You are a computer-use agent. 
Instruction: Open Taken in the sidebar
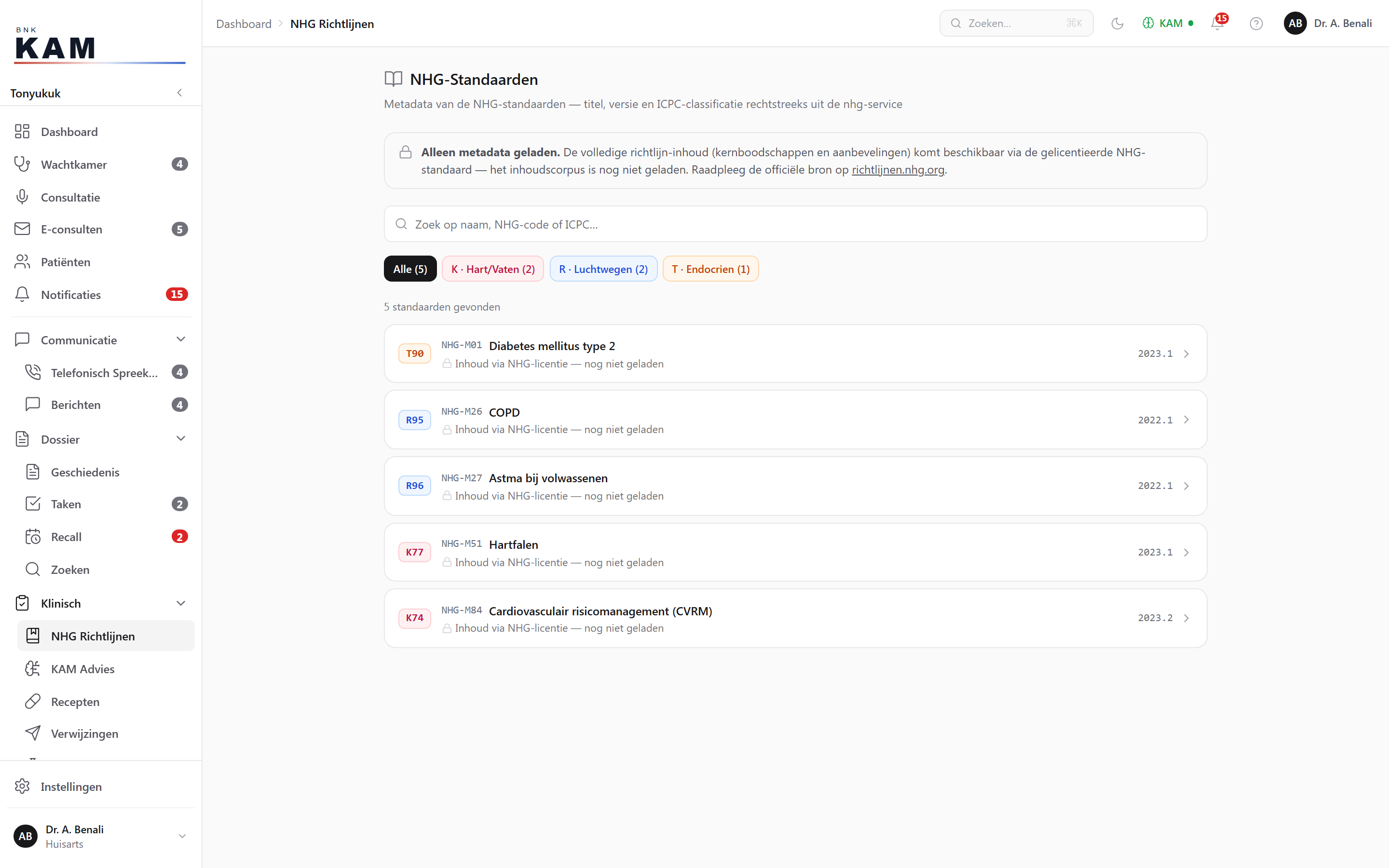tap(106, 504)
